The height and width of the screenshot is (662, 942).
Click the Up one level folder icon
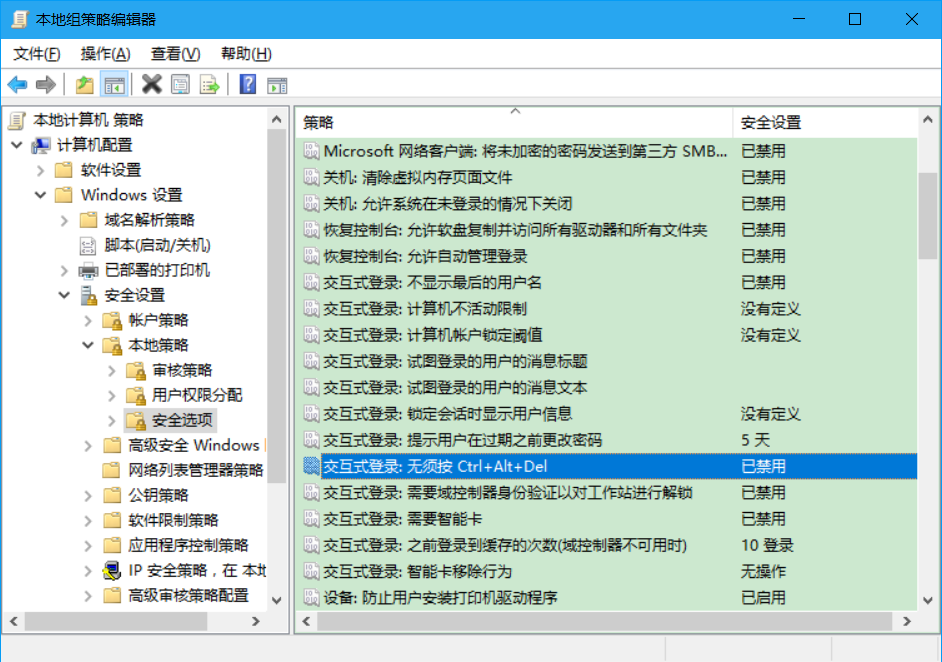click(85, 85)
